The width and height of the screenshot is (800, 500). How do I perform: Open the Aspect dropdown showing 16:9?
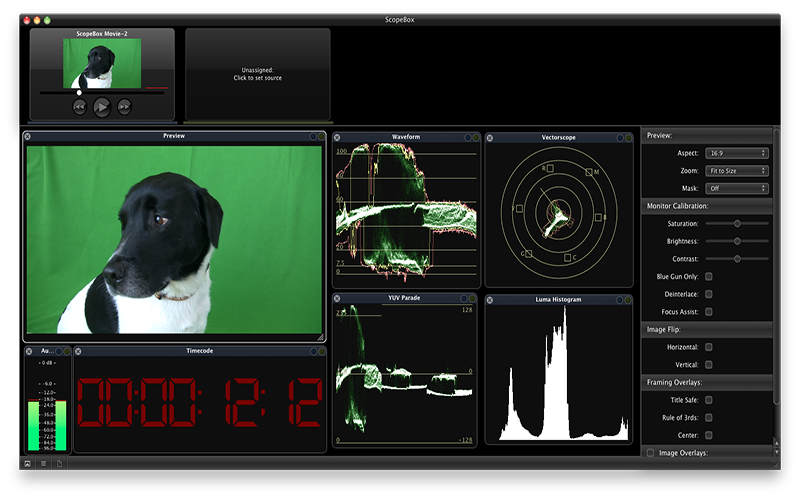737,153
